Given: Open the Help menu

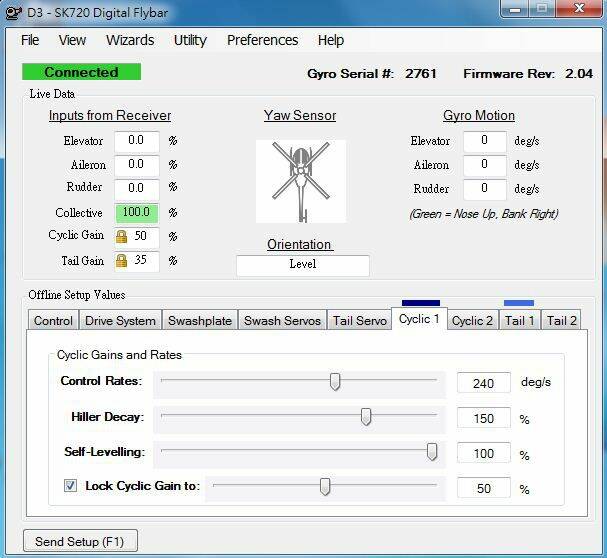Looking at the screenshot, I should (x=331, y=40).
